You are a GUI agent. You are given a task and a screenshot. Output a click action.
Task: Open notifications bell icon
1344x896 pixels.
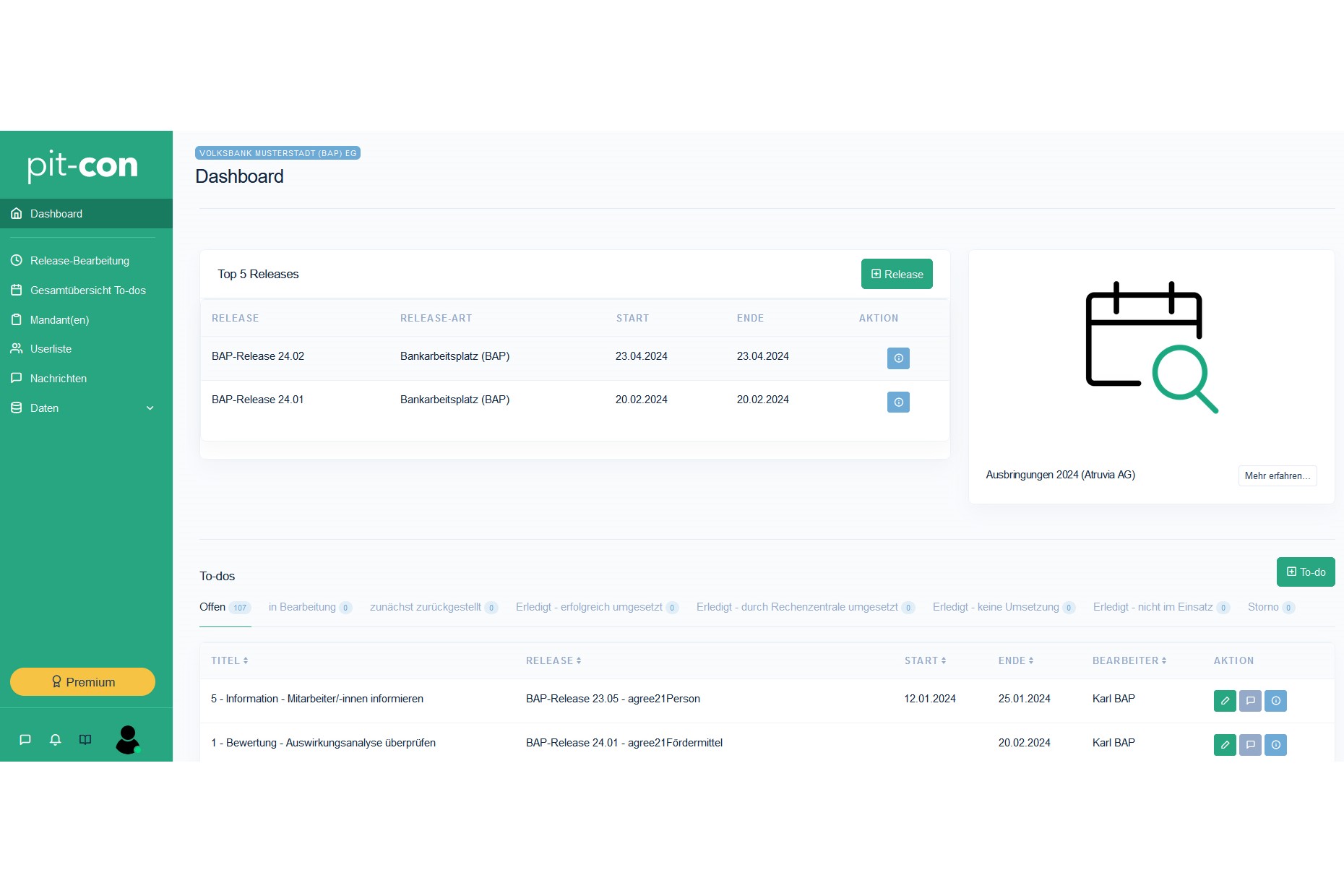coord(55,739)
